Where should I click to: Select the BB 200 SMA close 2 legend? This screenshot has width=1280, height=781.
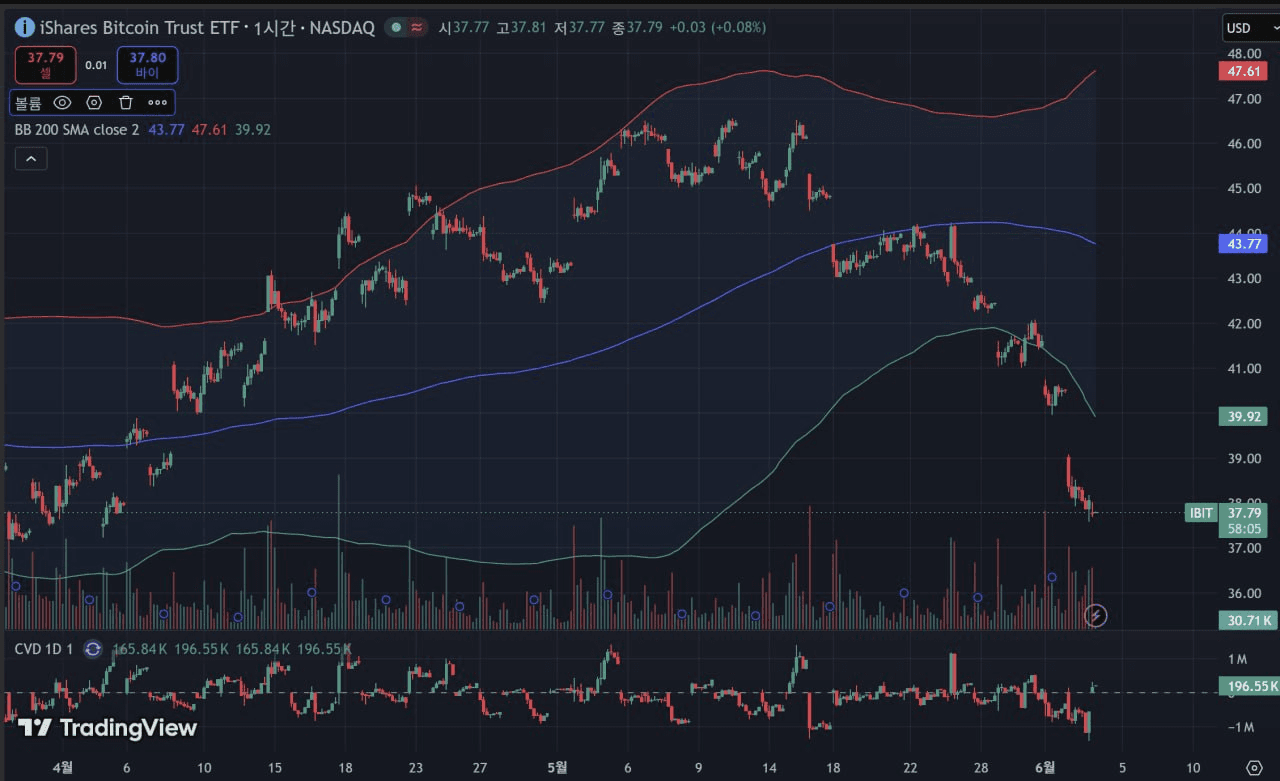coord(77,129)
